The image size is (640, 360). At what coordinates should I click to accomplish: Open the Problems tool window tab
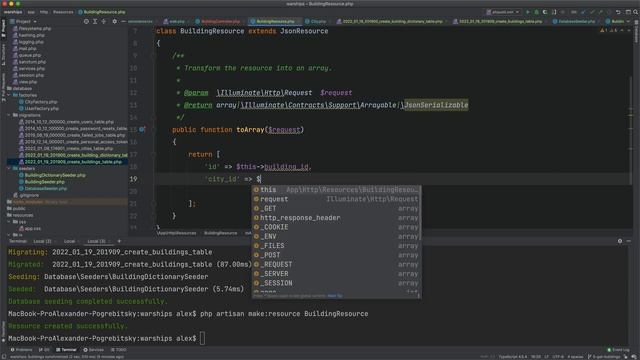21,350
